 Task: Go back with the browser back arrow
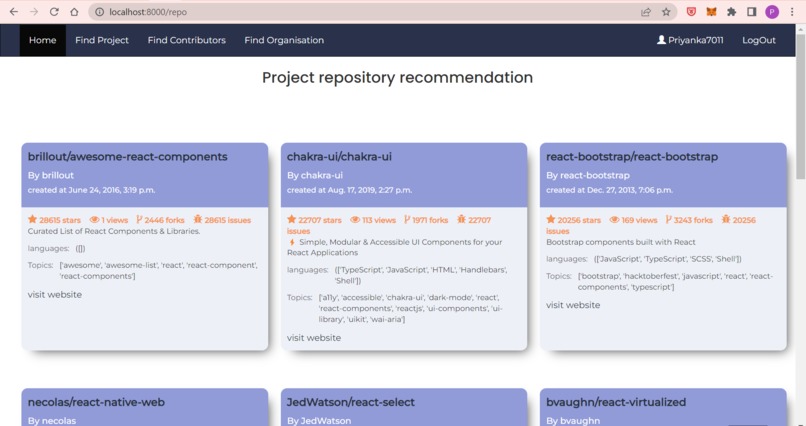(x=14, y=12)
